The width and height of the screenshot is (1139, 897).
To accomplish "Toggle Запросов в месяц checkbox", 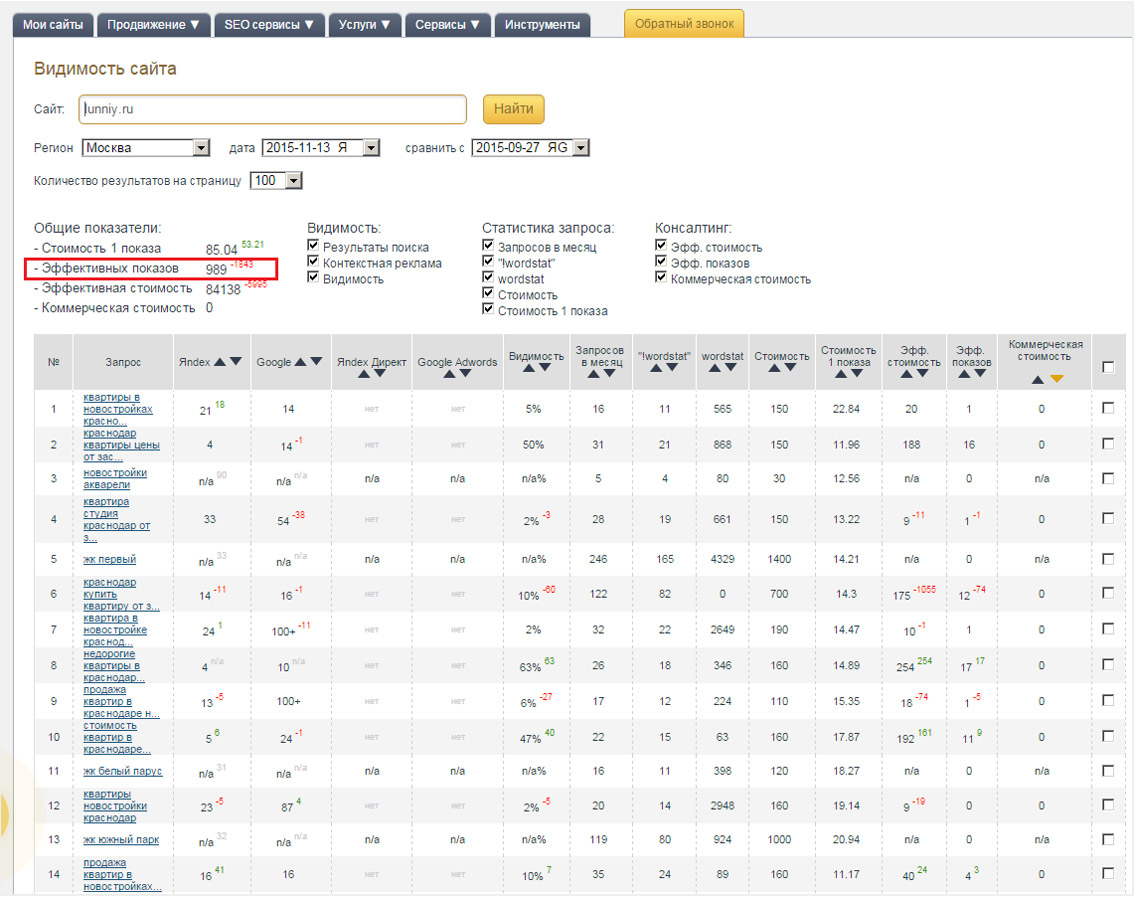I will pyautogui.click(x=488, y=245).
